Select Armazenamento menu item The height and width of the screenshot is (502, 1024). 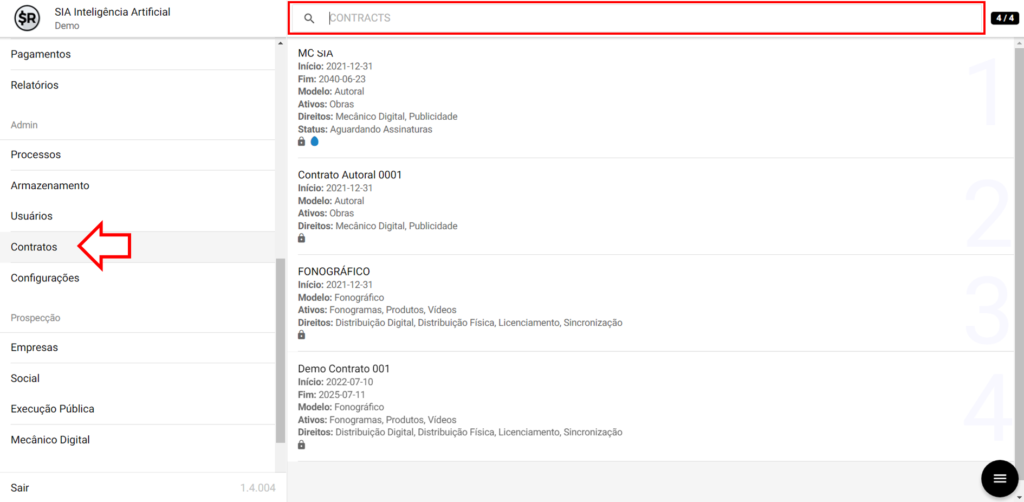(50, 186)
